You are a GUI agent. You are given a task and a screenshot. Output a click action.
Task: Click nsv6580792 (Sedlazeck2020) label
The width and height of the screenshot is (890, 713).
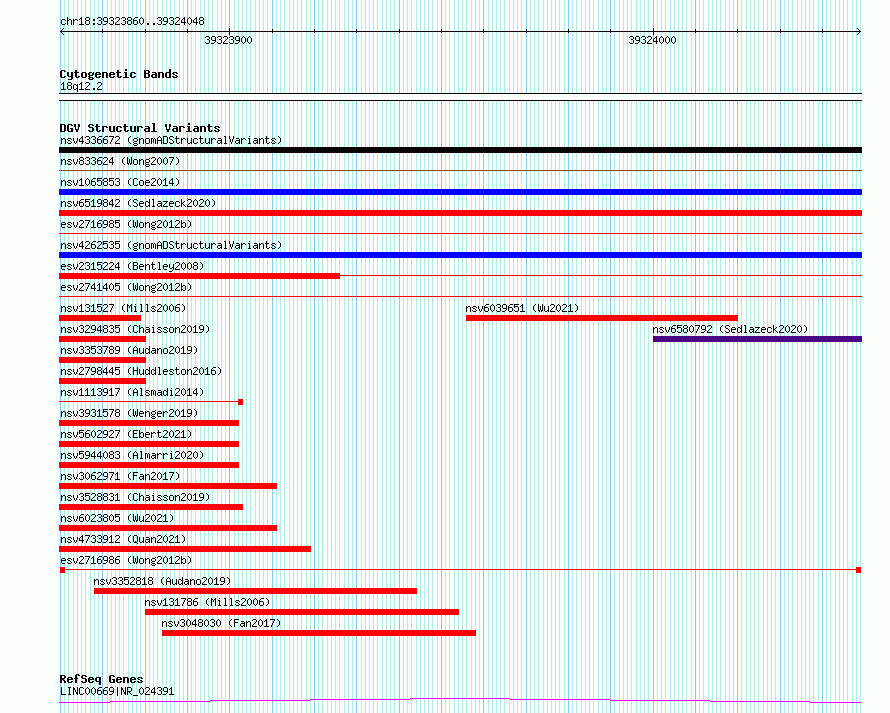[730, 329]
